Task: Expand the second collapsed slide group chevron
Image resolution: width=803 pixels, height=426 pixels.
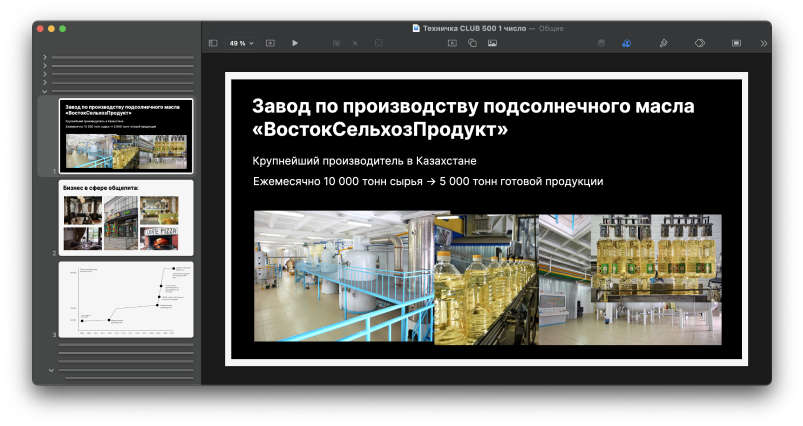Action: pos(45,66)
